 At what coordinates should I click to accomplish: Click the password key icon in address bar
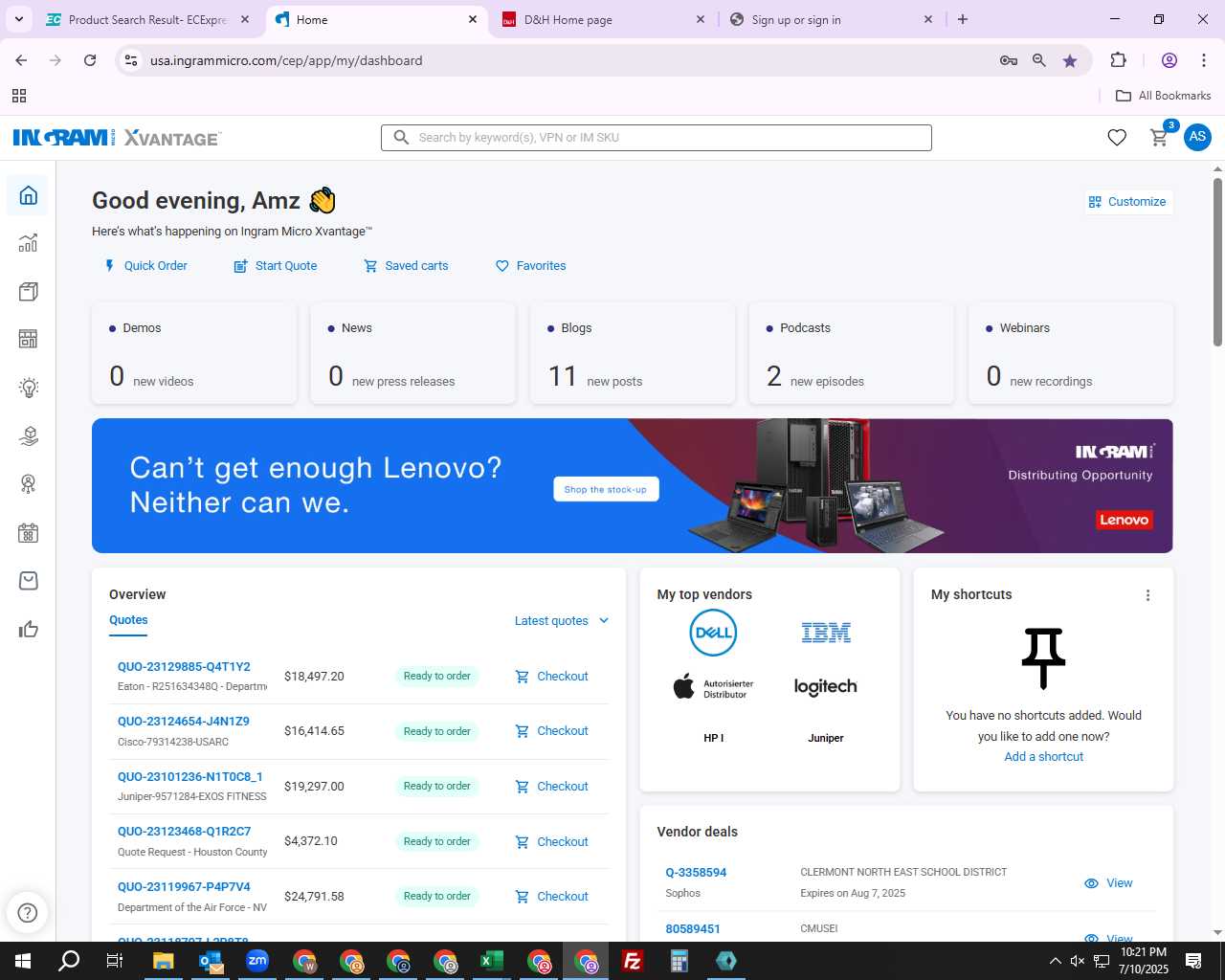(1009, 60)
